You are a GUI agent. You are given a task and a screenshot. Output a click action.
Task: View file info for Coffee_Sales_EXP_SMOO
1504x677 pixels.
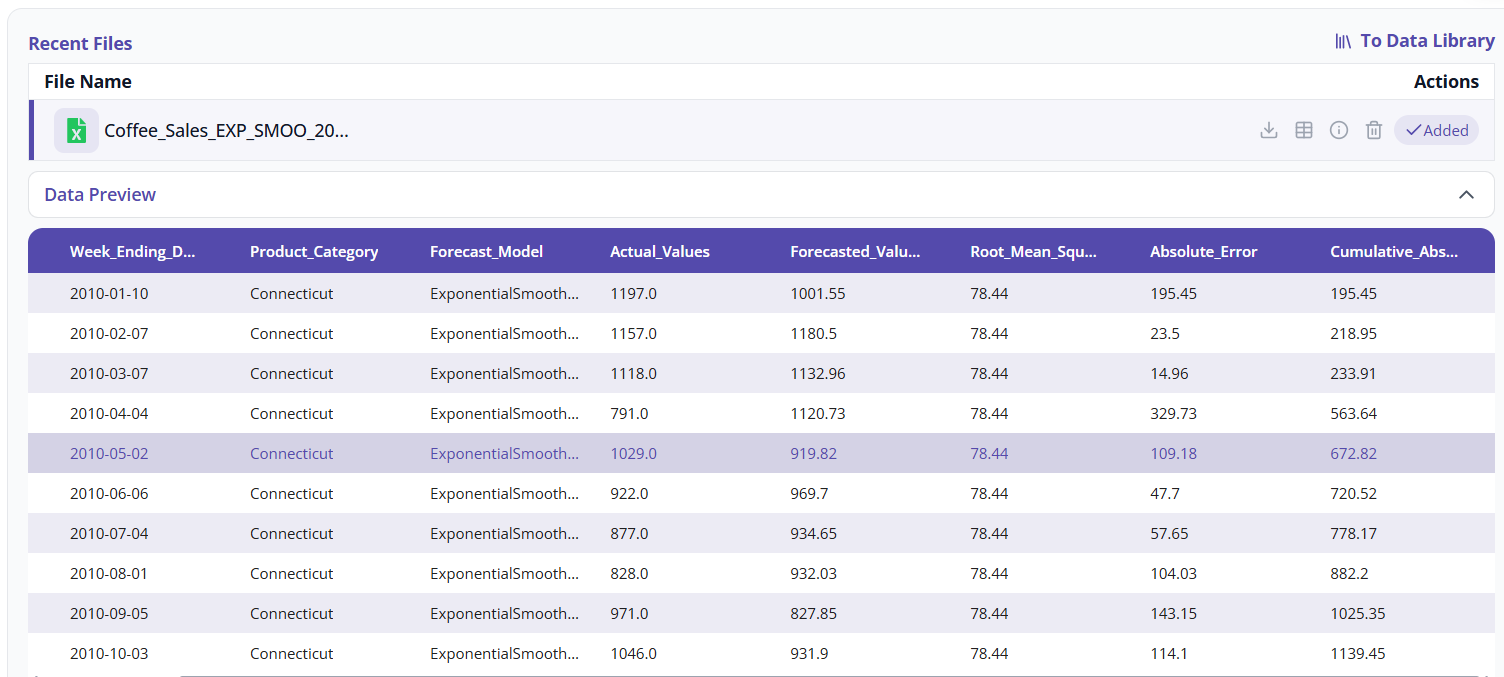[1338, 129]
